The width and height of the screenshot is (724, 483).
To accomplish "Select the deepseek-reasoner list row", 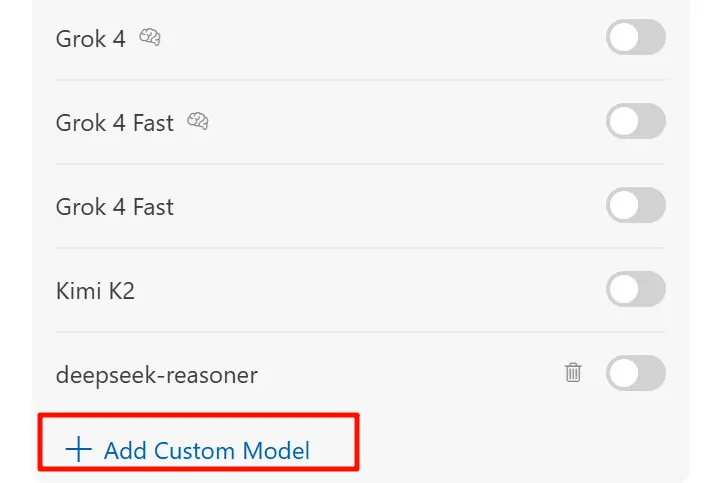I will [x=400, y=375].
